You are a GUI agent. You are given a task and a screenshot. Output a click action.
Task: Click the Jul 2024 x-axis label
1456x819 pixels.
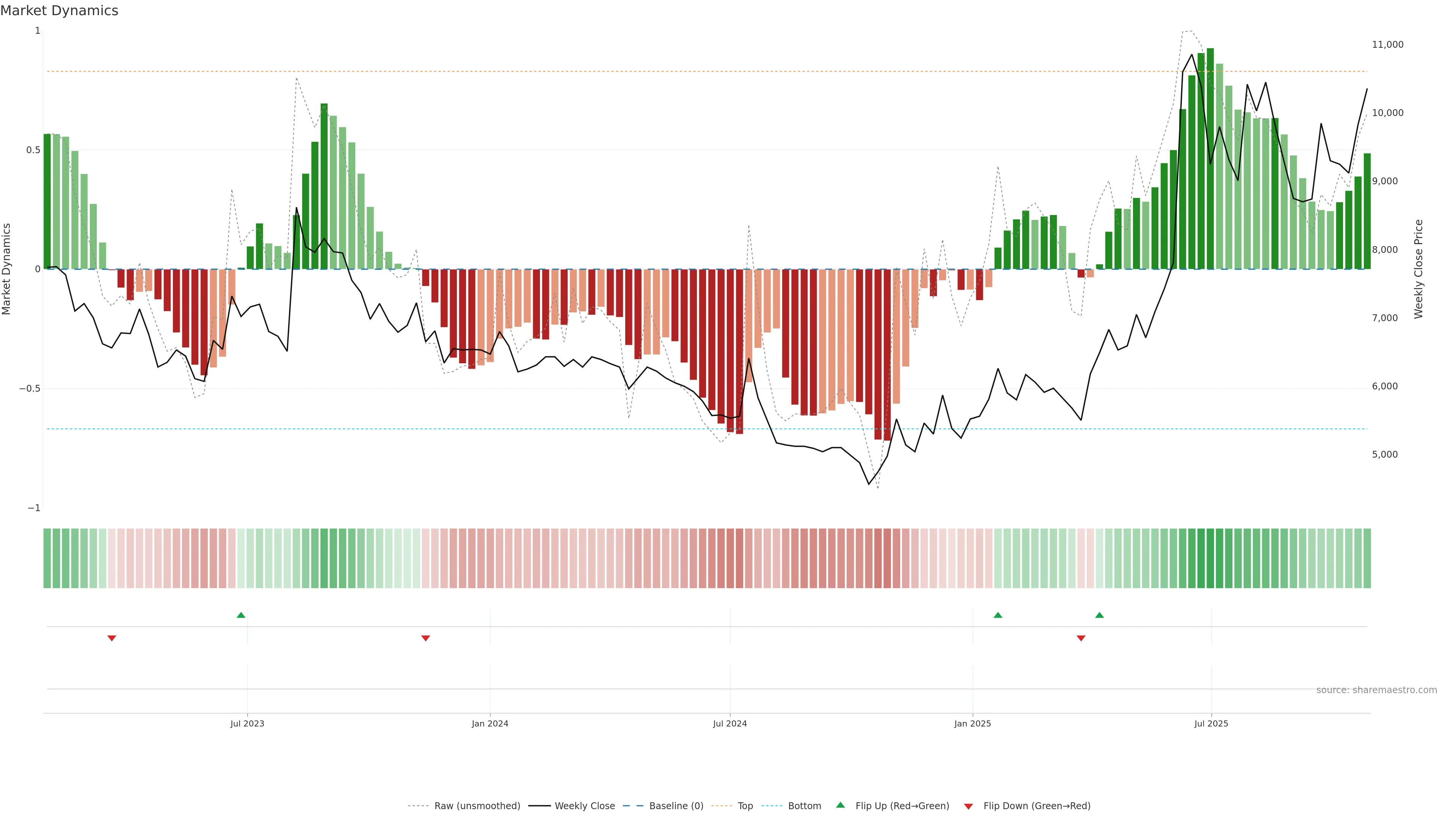[730, 723]
